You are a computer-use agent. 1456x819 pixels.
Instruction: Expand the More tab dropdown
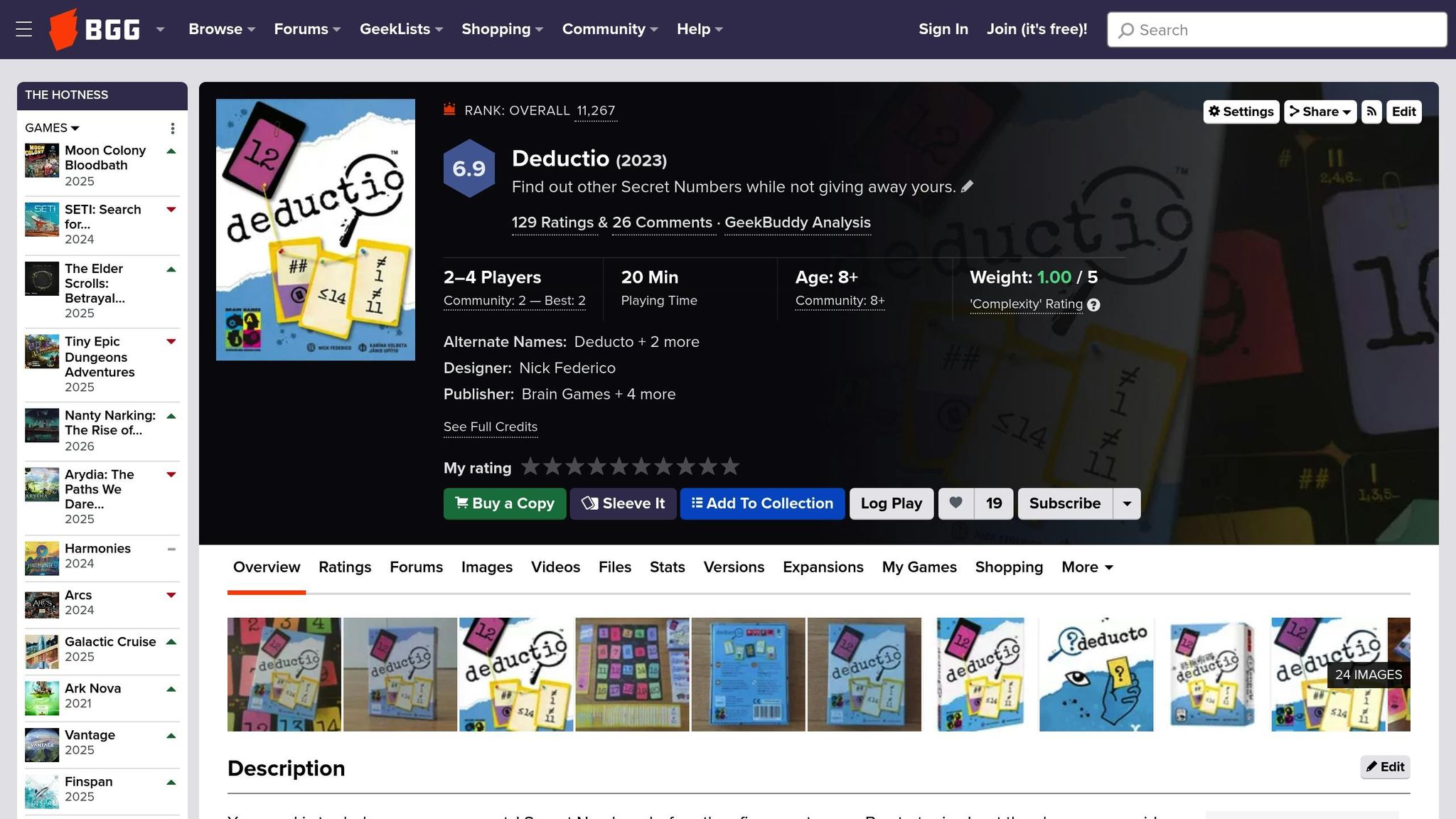(1087, 567)
